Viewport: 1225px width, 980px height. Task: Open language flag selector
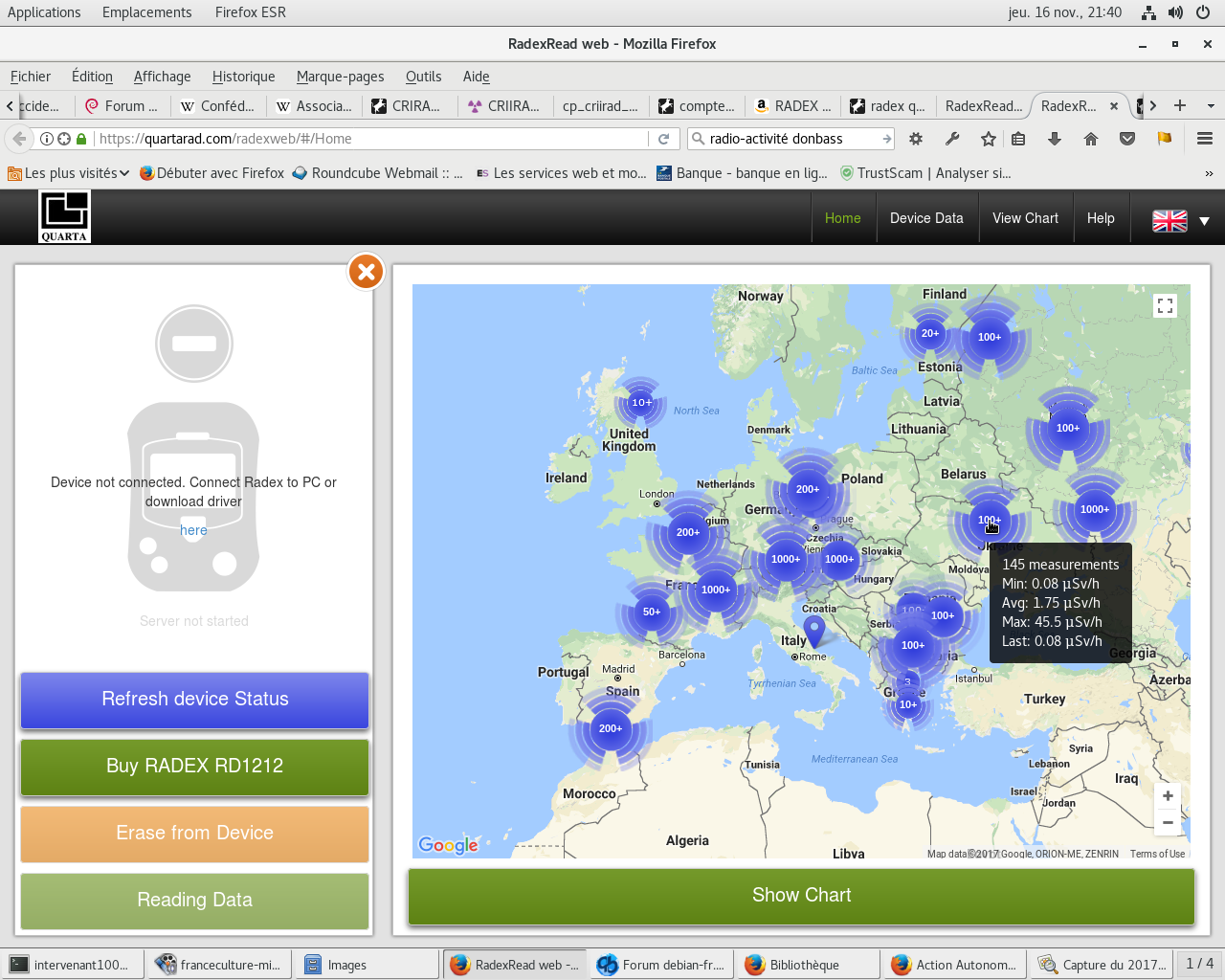tap(1181, 220)
